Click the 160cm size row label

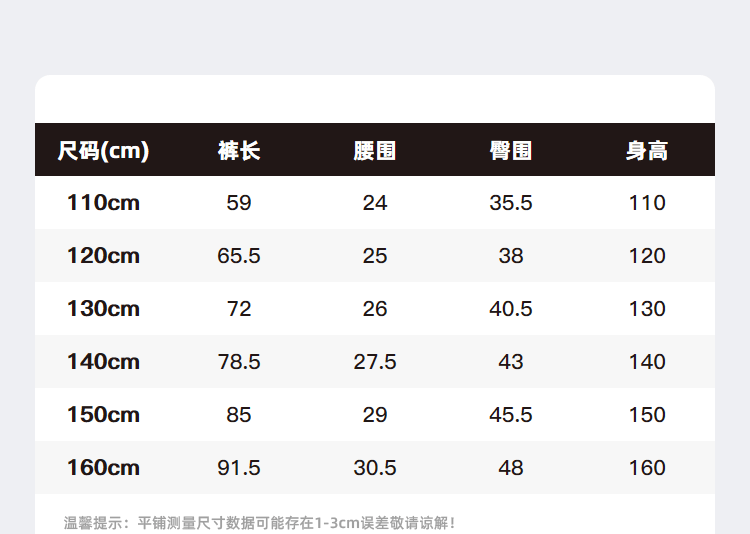click(x=103, y=468)
